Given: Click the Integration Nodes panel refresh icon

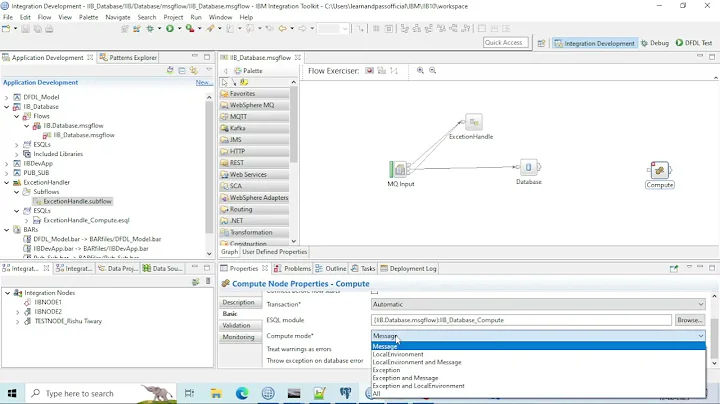Looking at the screenshot, I should click(x=196, y=282).
